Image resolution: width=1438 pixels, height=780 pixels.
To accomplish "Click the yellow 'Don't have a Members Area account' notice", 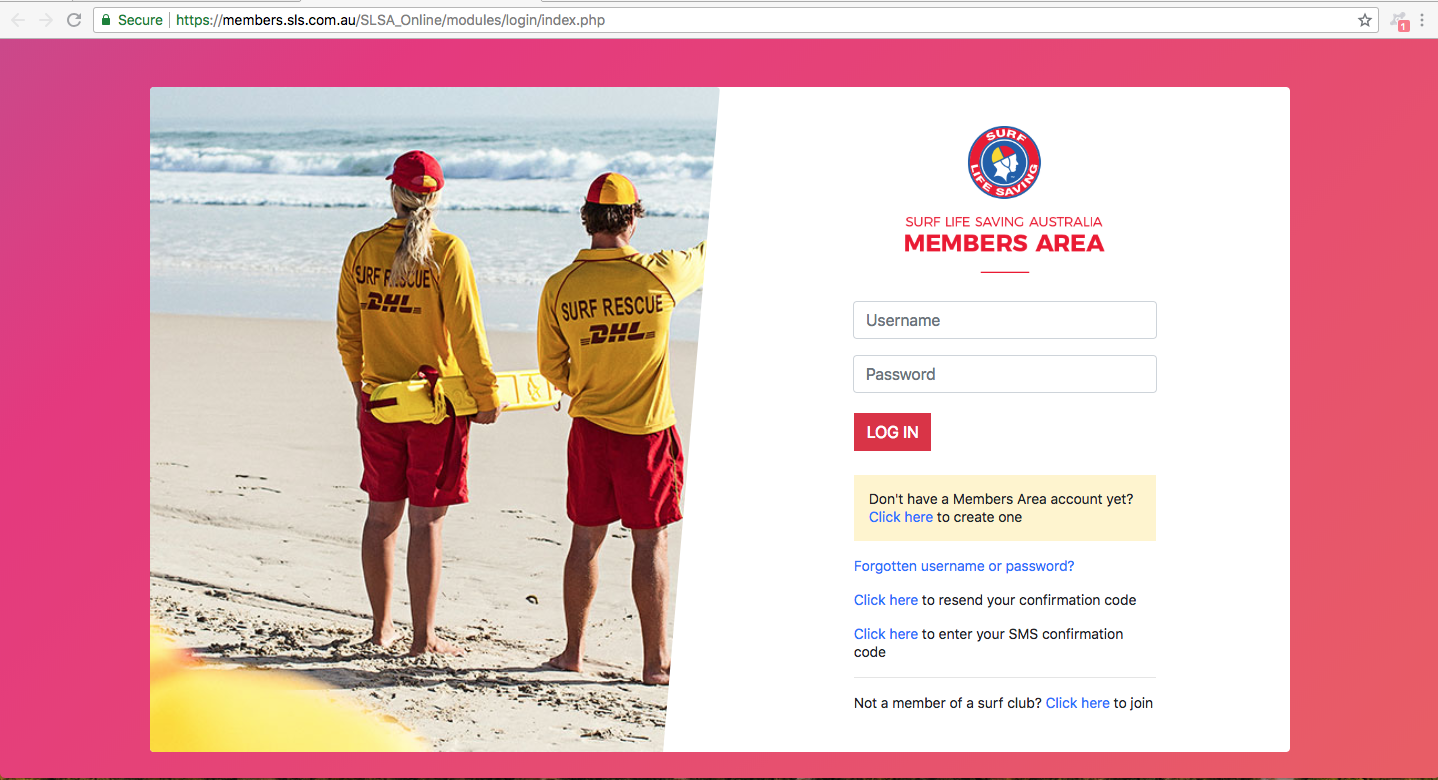I will point(1004,508).
